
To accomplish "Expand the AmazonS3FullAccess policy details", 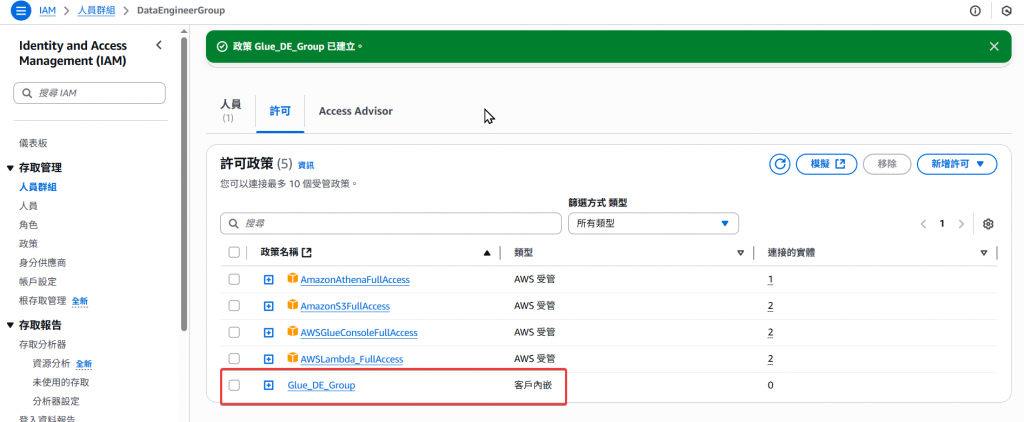I will point(268,306).
